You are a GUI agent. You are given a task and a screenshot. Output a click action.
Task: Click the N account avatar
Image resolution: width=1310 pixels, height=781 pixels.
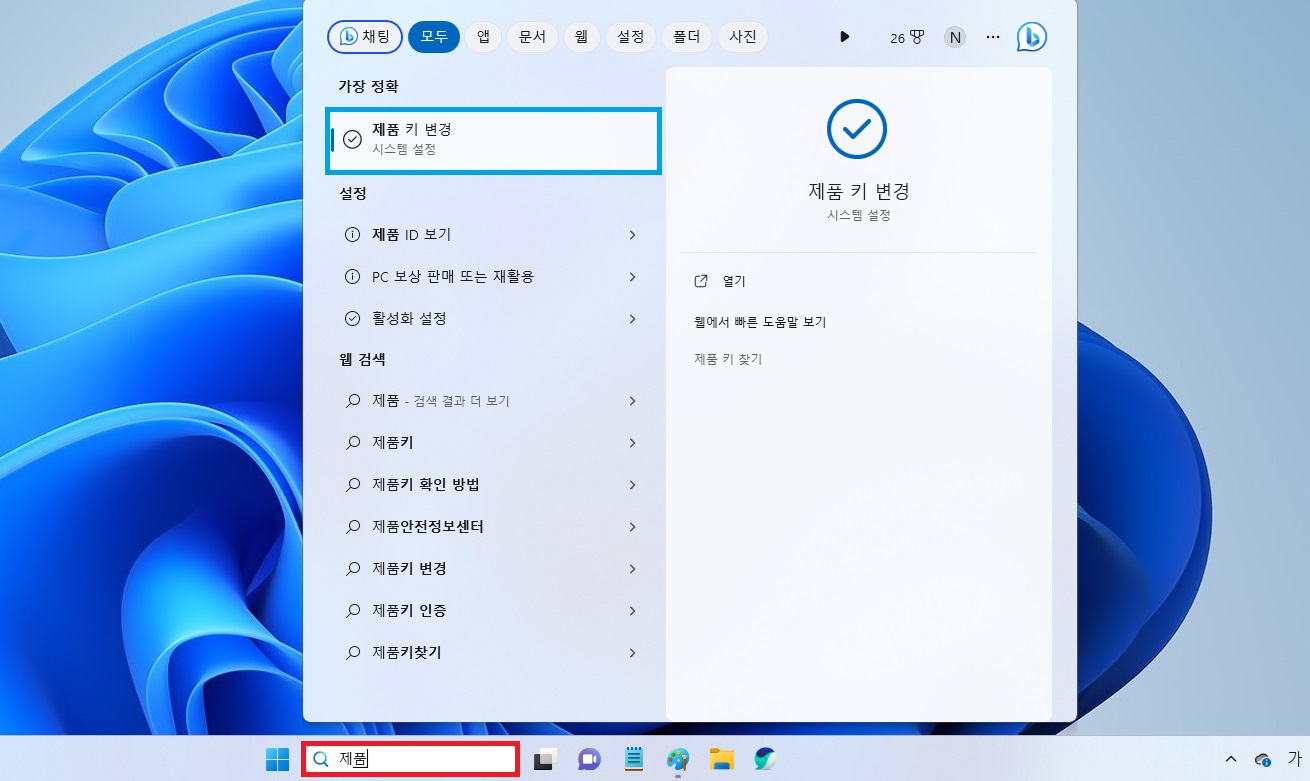tap(955, 38)
